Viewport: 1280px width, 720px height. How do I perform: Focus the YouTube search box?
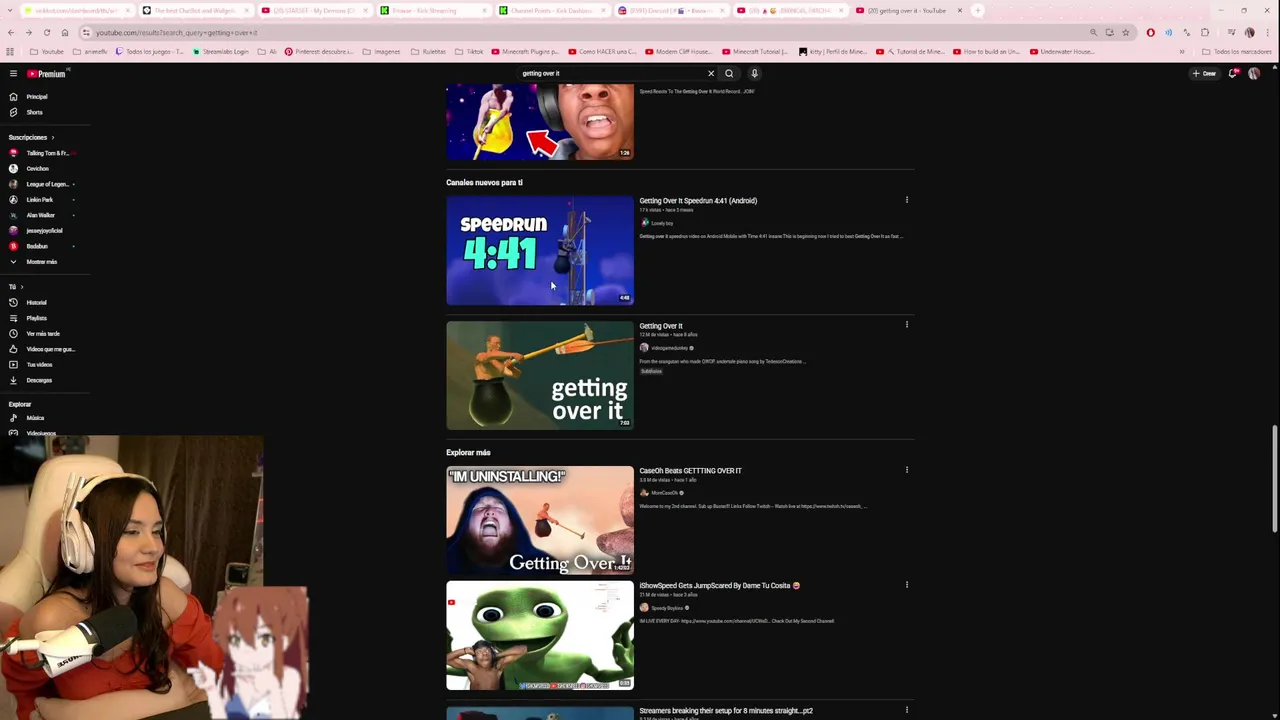(610, 73)
